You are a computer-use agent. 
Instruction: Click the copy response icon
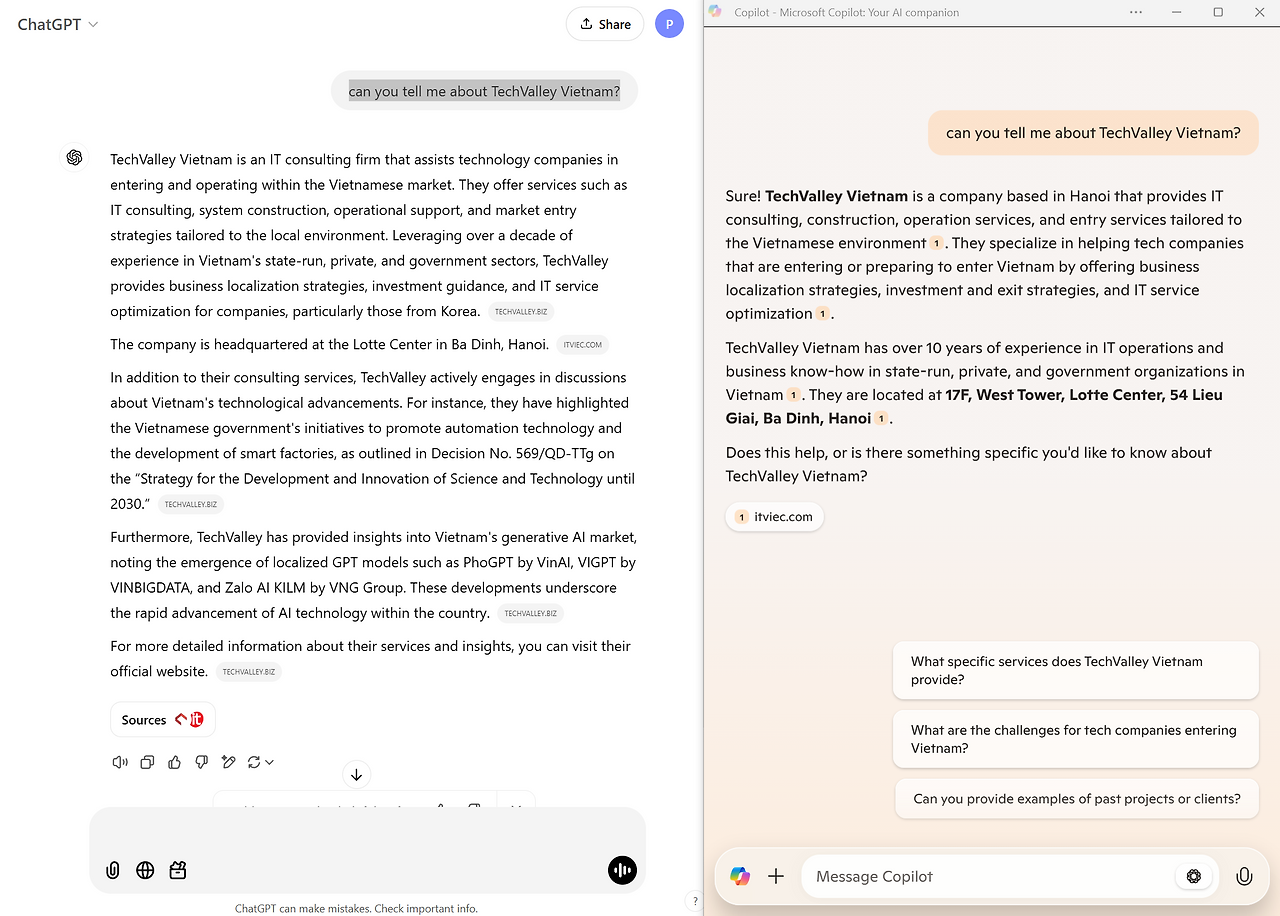(x=147, y=762)
